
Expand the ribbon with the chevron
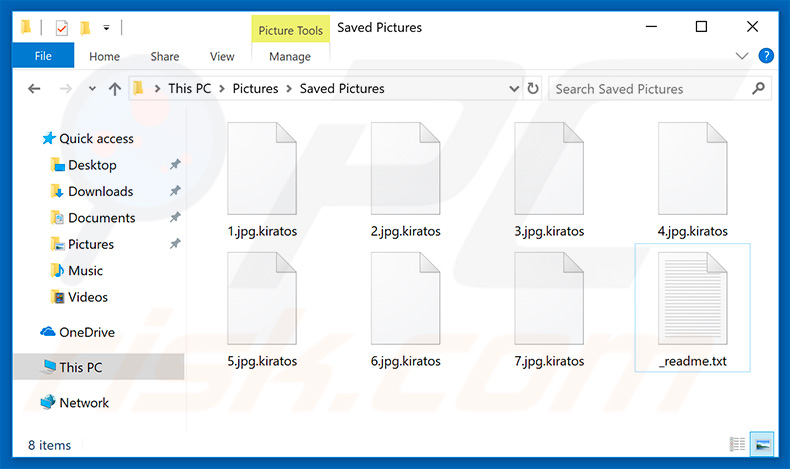click(x=742, y=56)
